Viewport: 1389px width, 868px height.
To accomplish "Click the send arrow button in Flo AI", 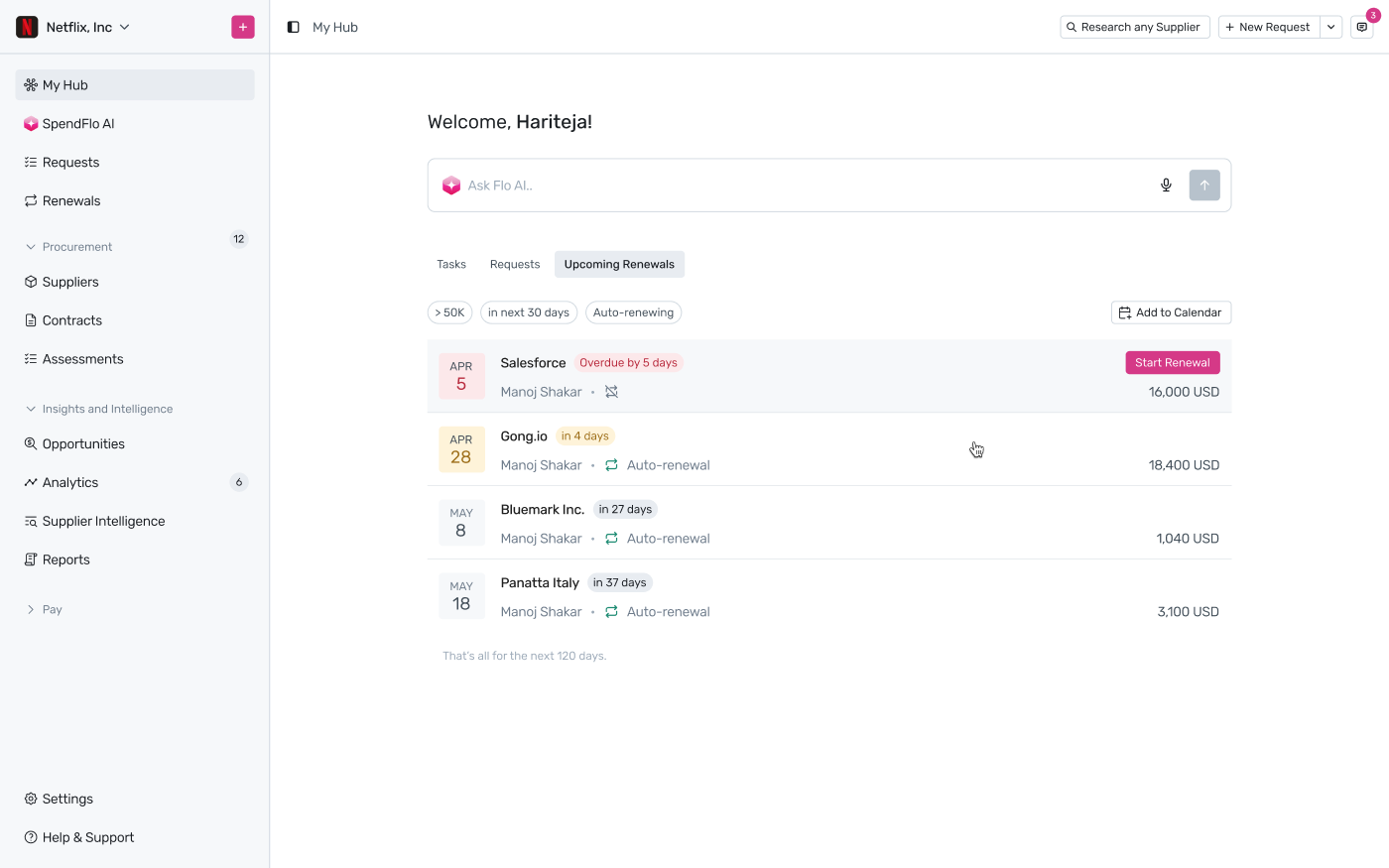I will 1204,186.
